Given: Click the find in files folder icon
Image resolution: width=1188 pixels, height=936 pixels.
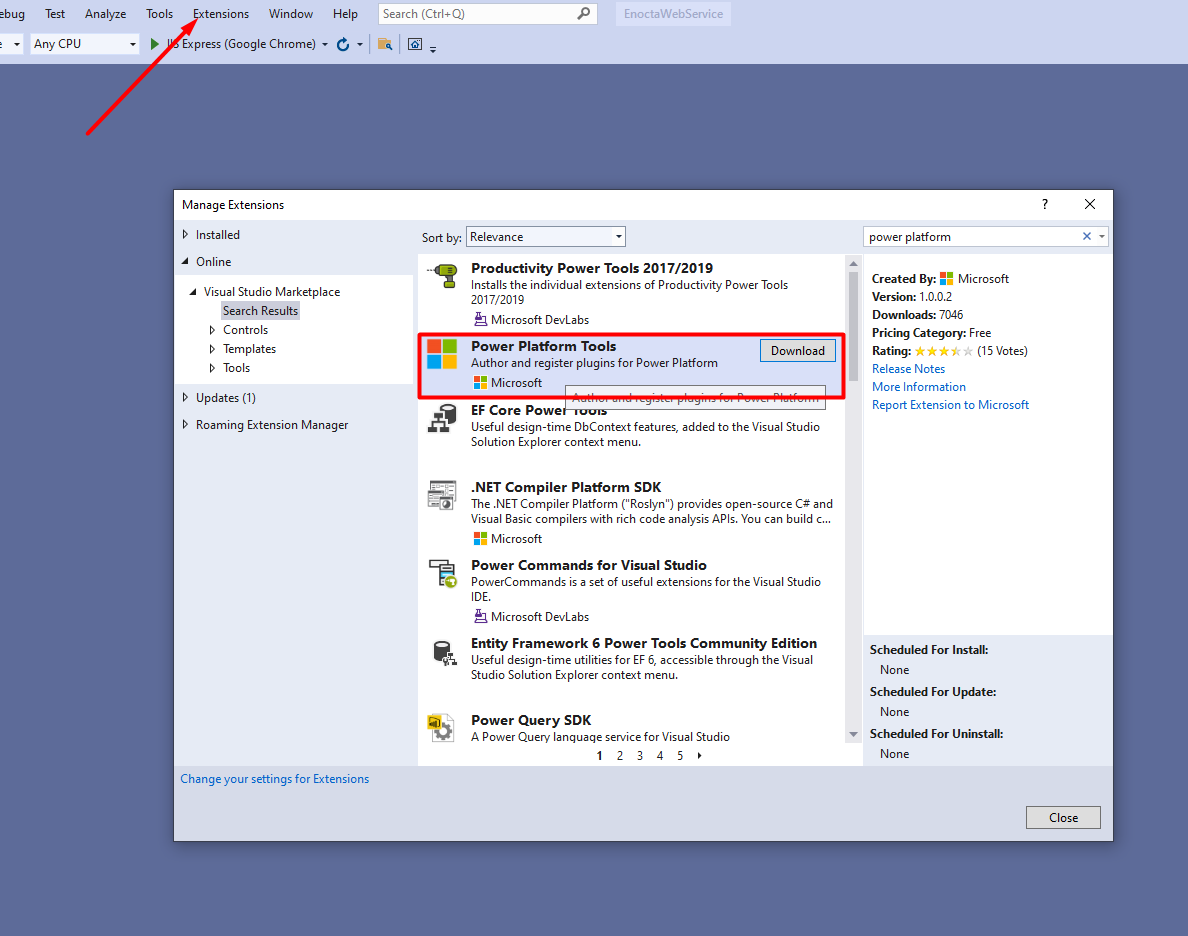Looking at the screenshot, I should [x=385, y=44].
